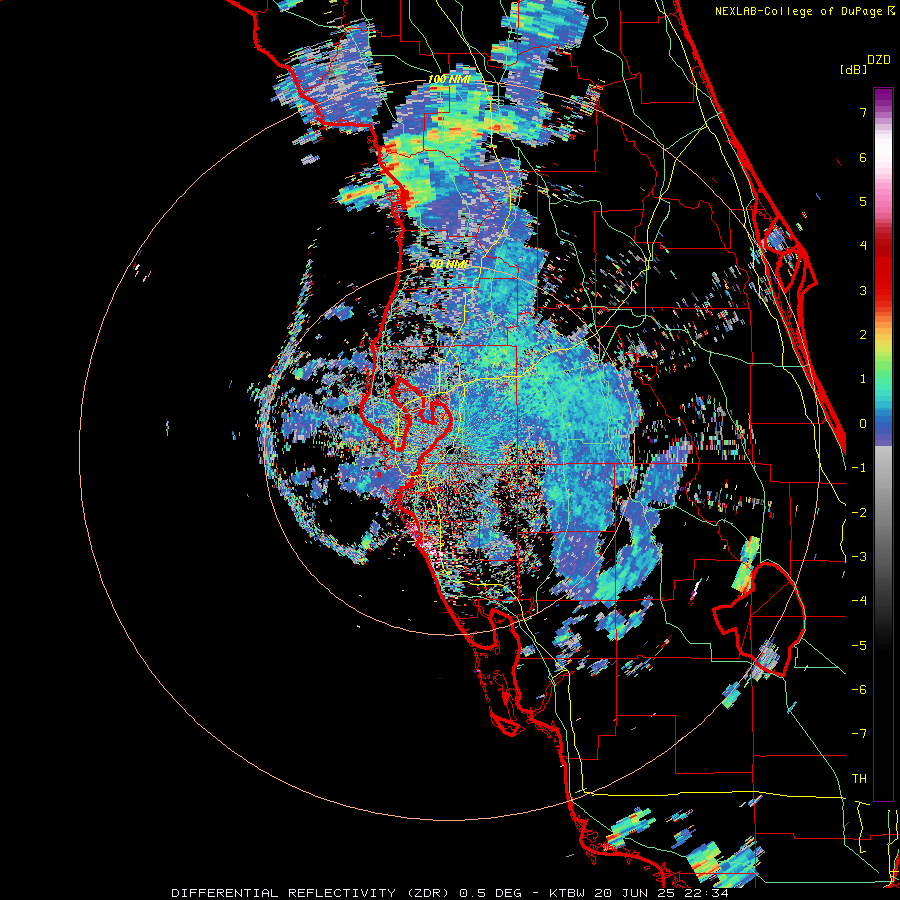Click the 1 value on the dB scale
The width and height of the screenshot is (900, 900).
click(x=863, y=379)
